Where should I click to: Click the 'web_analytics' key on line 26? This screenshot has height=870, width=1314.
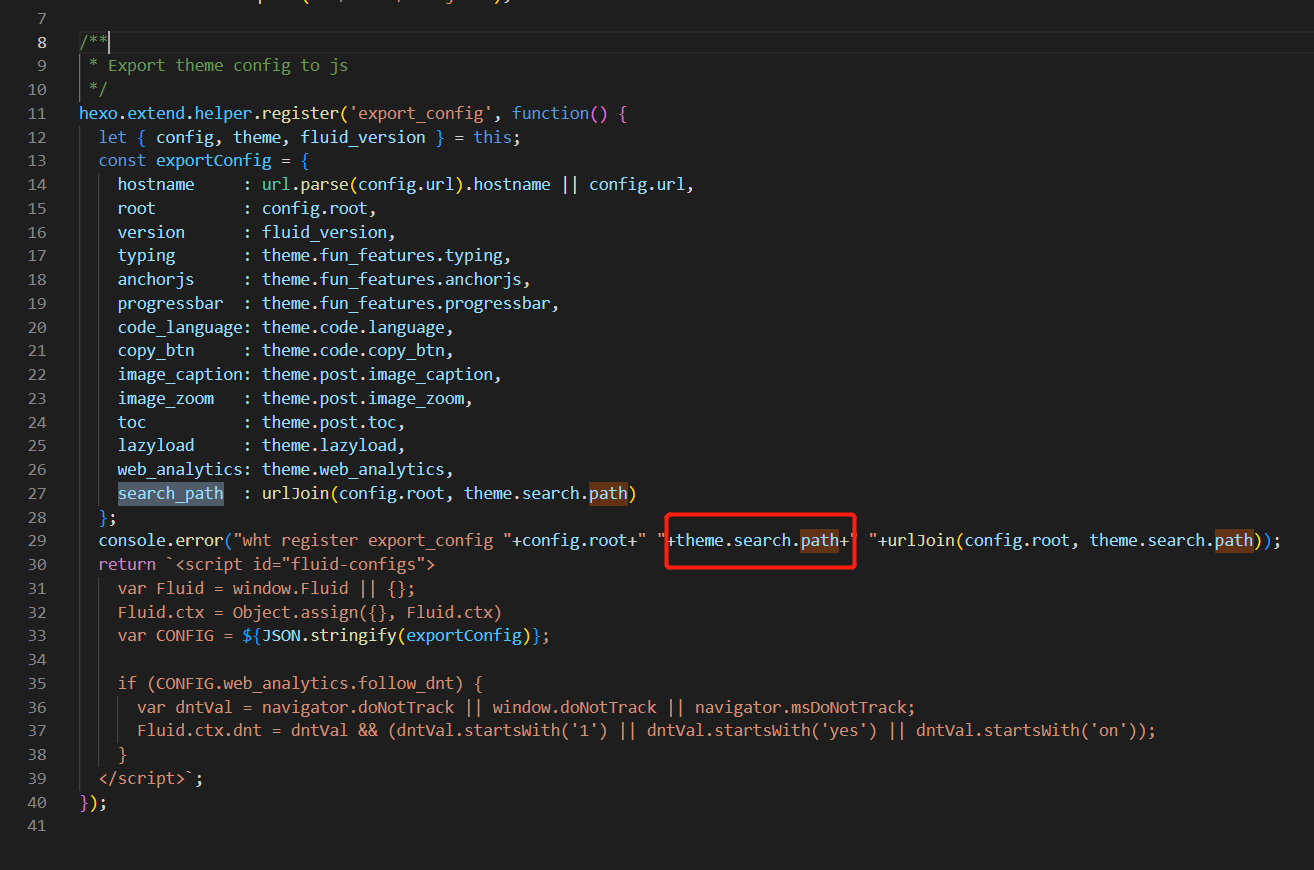coord(180,469)
